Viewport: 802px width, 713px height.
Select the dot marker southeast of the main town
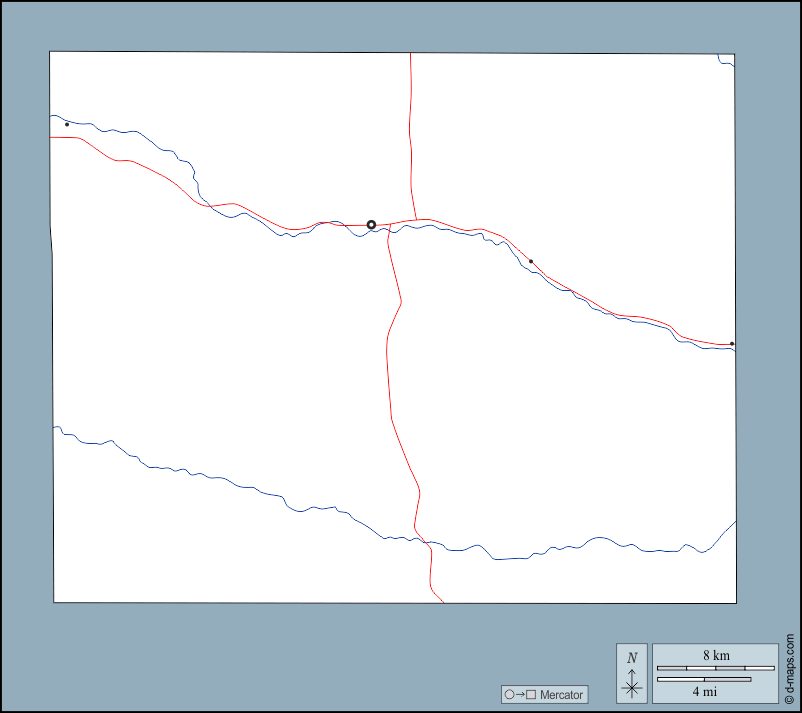click(x=531, y=262)
